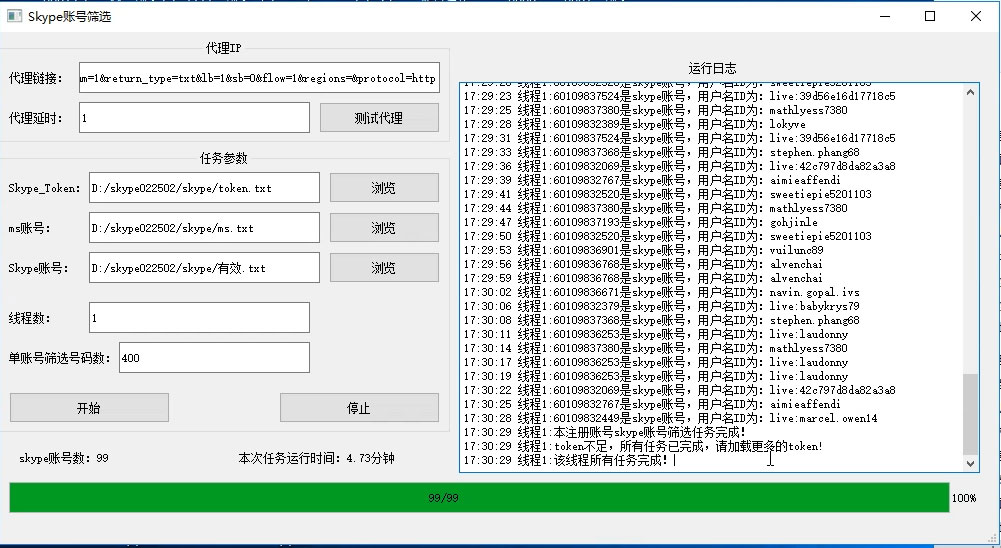Click the Skype账号筛选 window title icon
1001x548 pixels.
tap(14, 17)
